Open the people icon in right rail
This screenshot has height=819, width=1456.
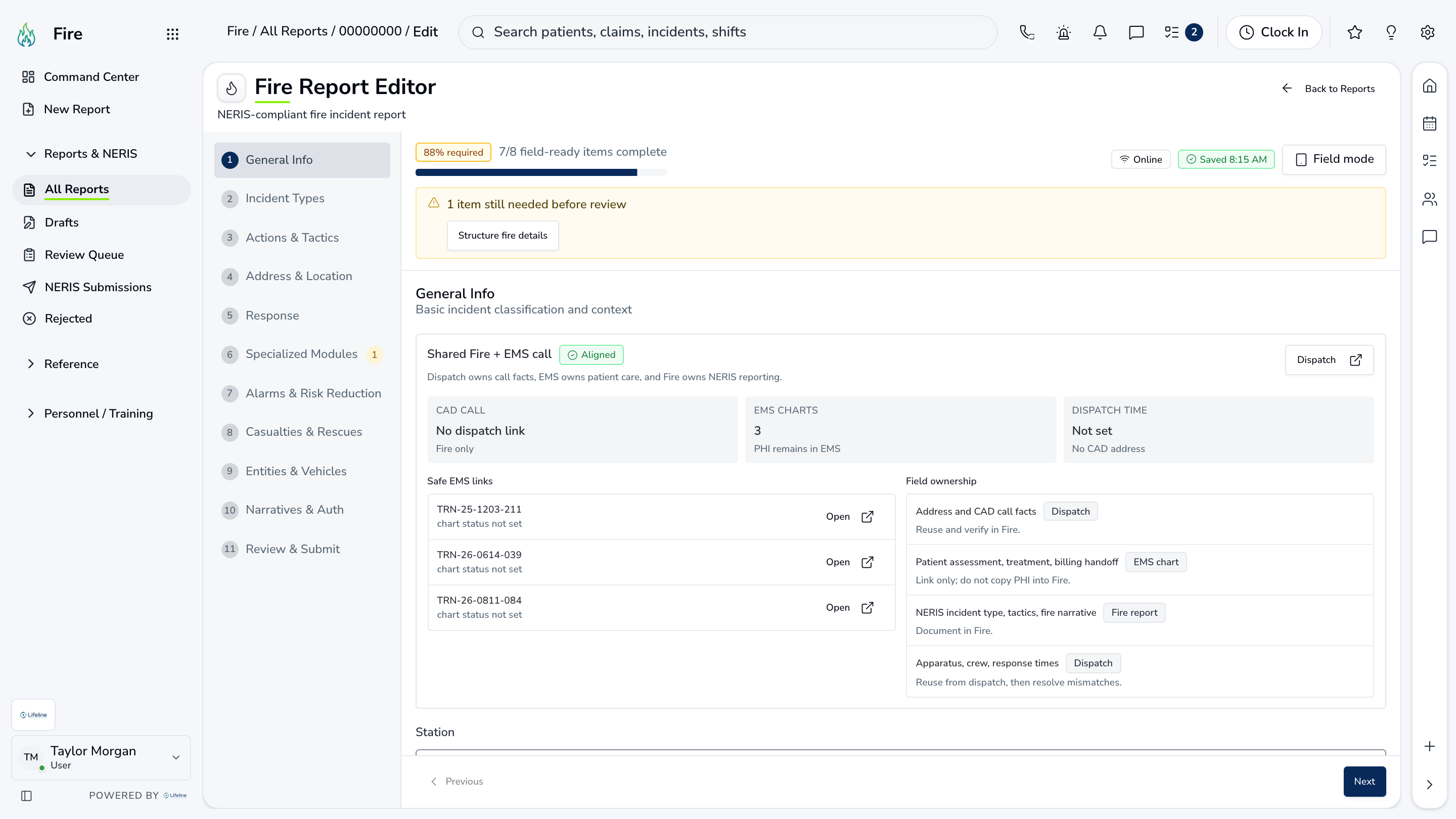tap(1429, 199)
